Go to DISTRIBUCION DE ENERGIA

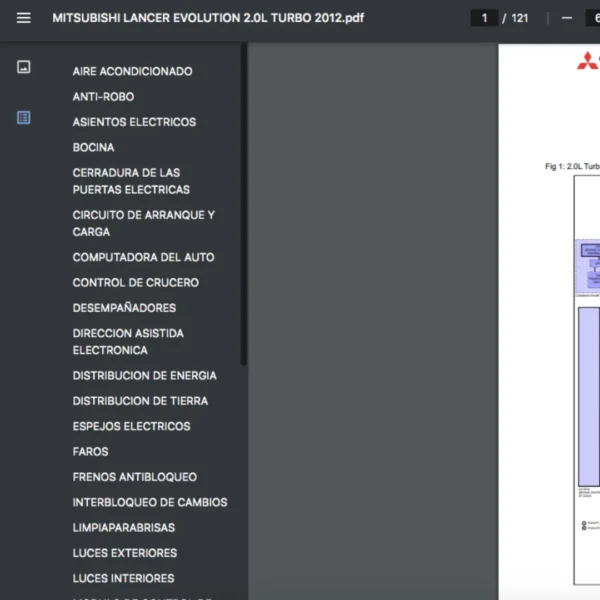click(x=144, y=376)
